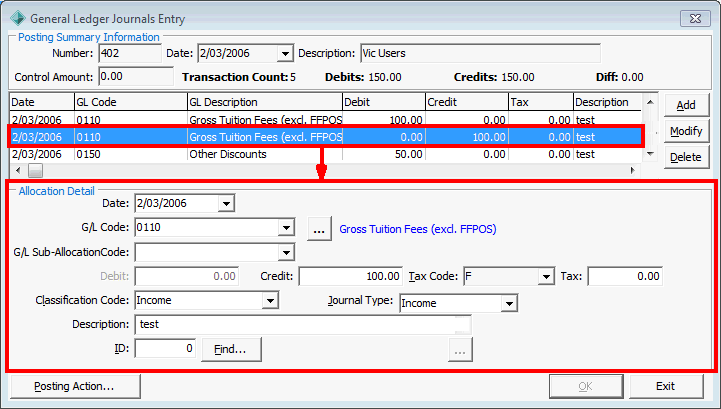
Task: Select the first row with Debit 100.00
Action: pyautogui.click(x=326, y=120)
